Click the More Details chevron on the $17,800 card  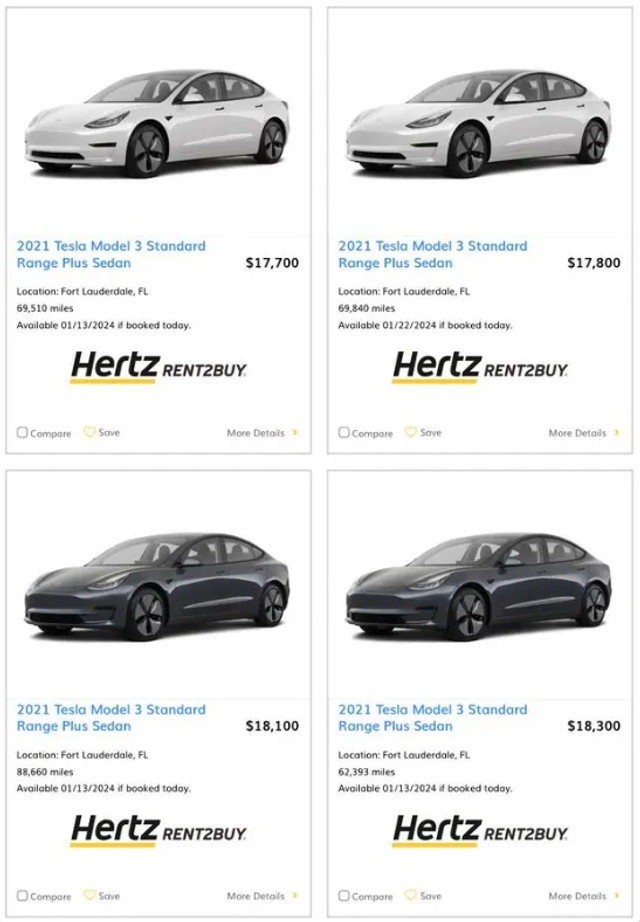tap(615, 432)
